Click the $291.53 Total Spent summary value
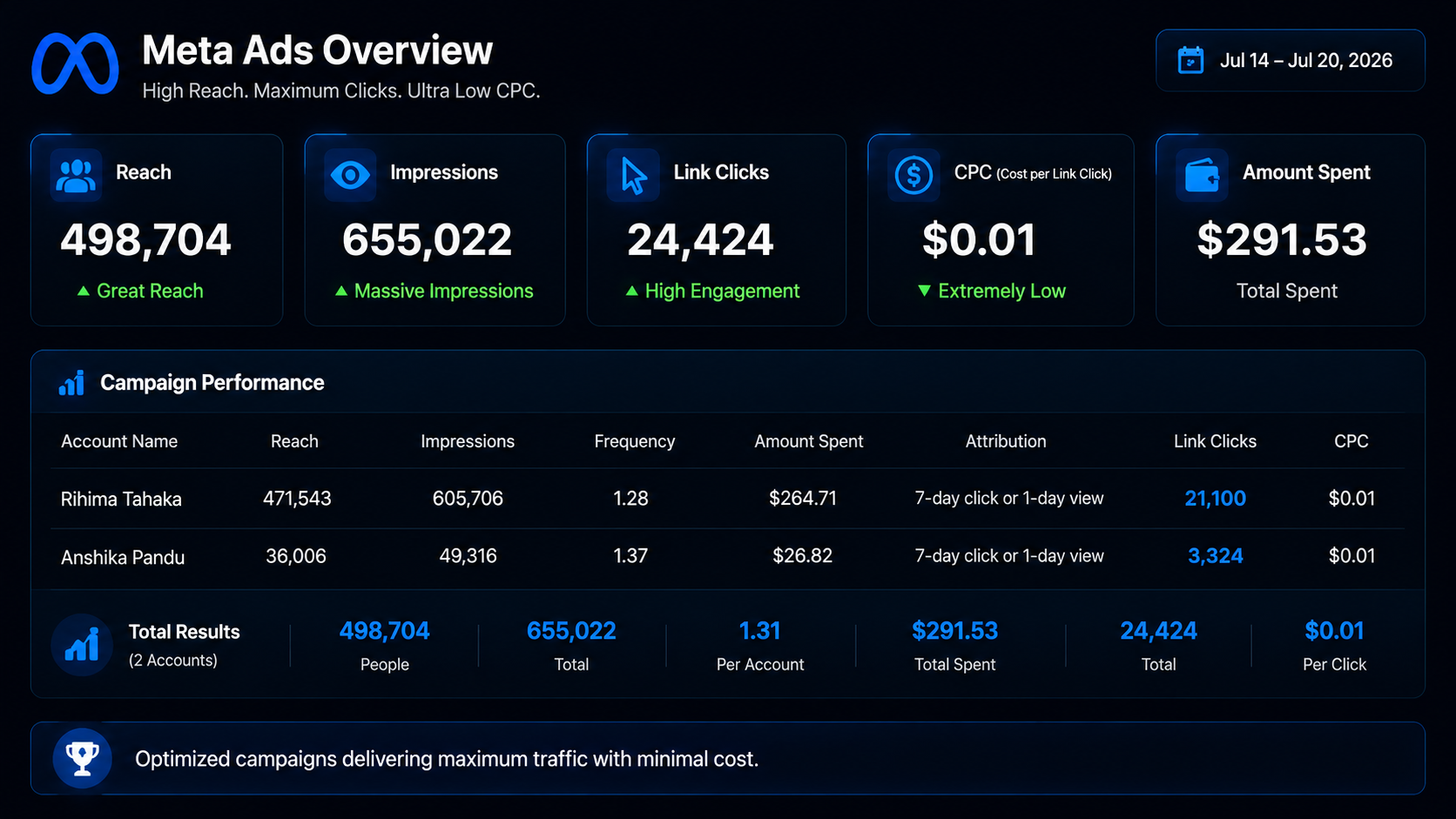Screen dimensions: 1456x819 [954, 631]
